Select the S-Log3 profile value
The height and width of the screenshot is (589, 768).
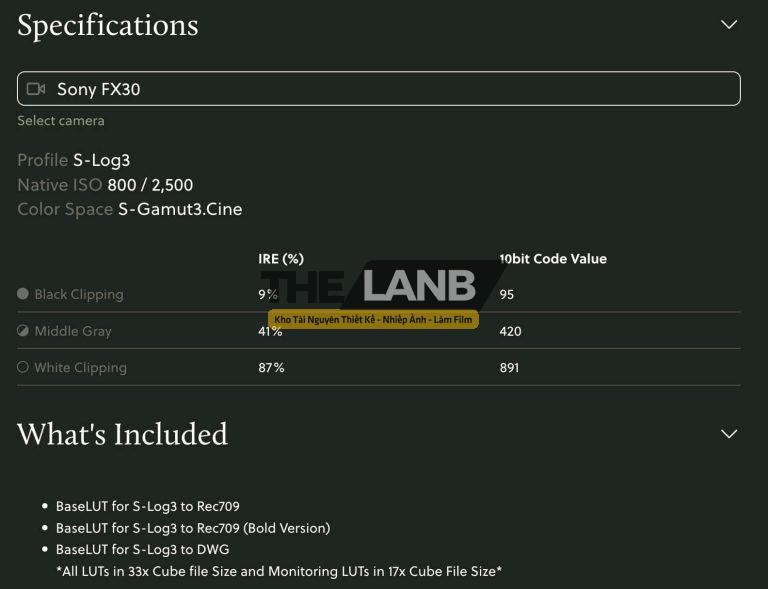101,160
